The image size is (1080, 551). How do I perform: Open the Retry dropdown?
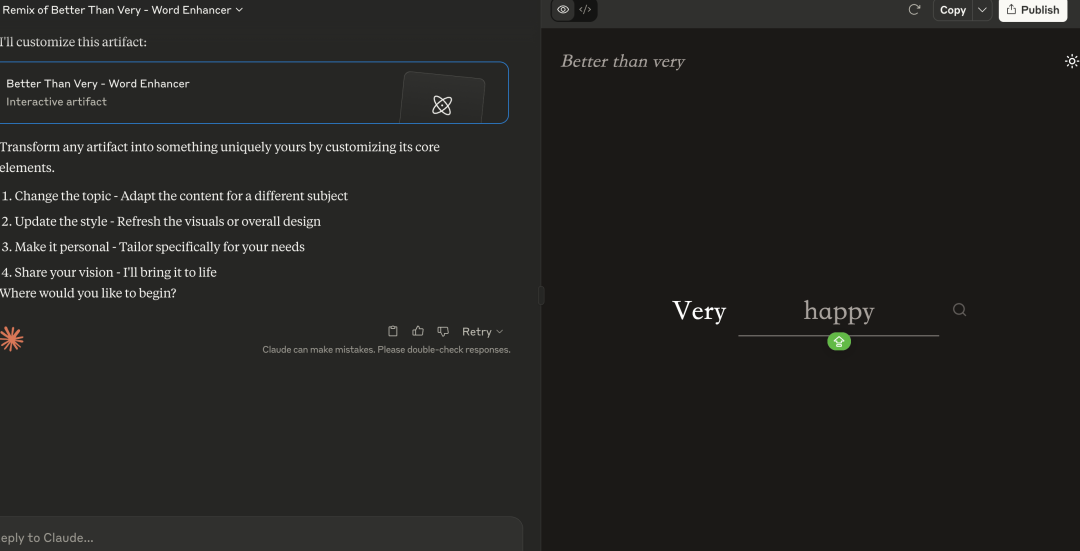[x=482, y=331]
